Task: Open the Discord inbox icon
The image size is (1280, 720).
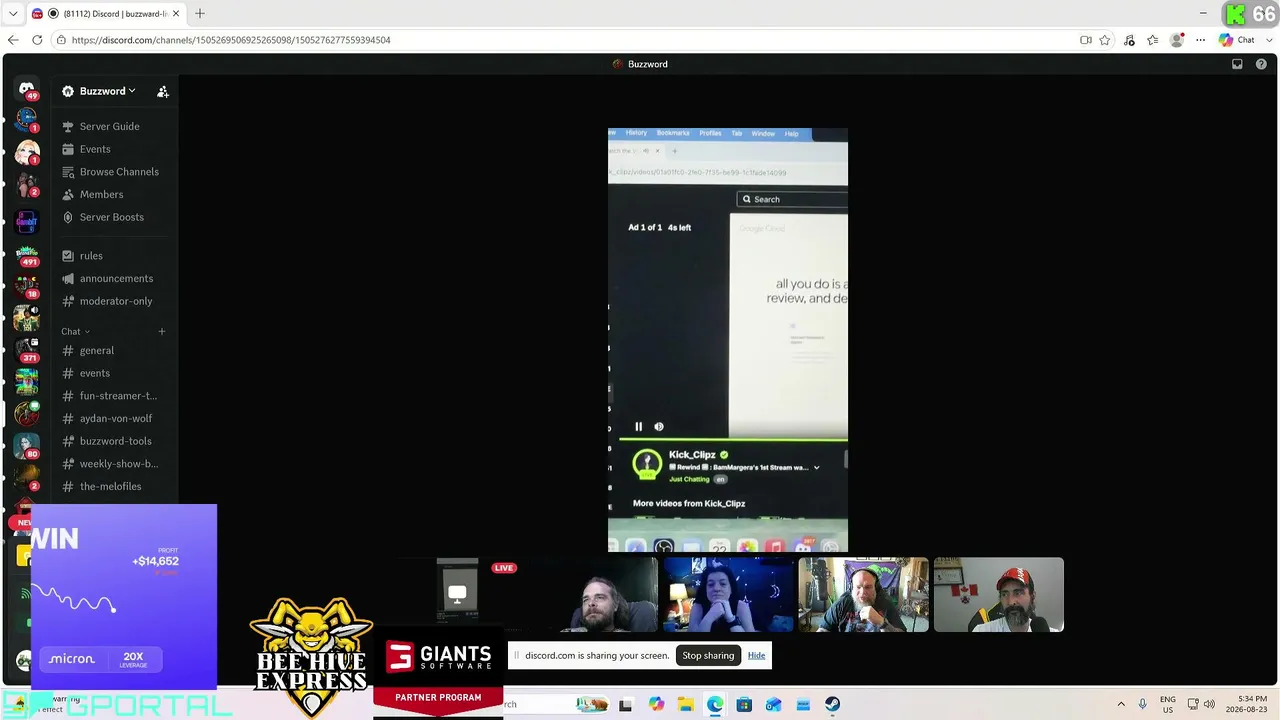Action: tap(1237, 64)
